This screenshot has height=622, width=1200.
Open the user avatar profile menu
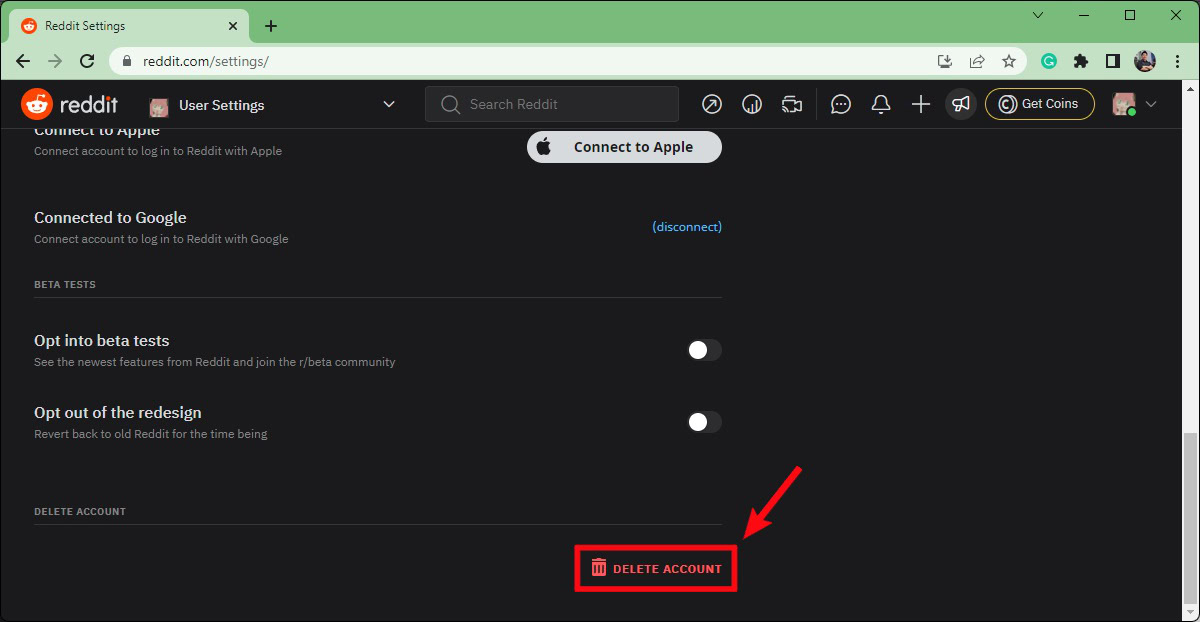[x=1135, y=104]
